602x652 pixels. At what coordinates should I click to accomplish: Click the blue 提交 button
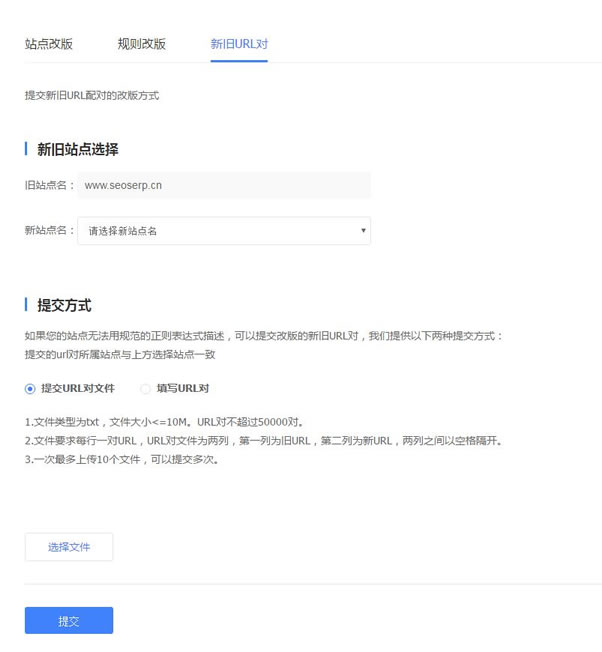[x=69, y=620]
